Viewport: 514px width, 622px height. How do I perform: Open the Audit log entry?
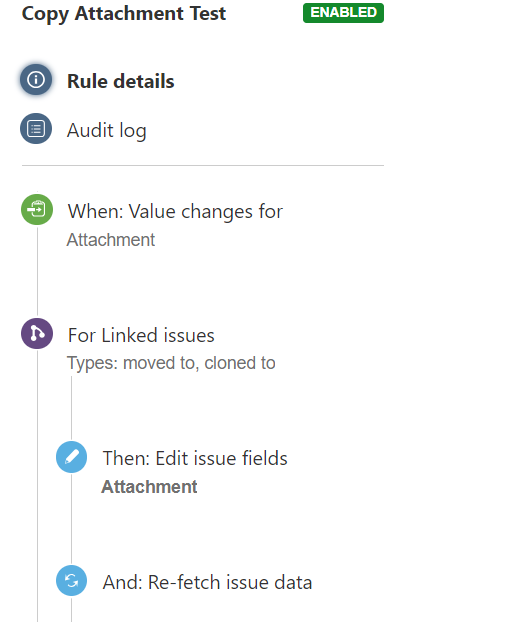point(107,131)
